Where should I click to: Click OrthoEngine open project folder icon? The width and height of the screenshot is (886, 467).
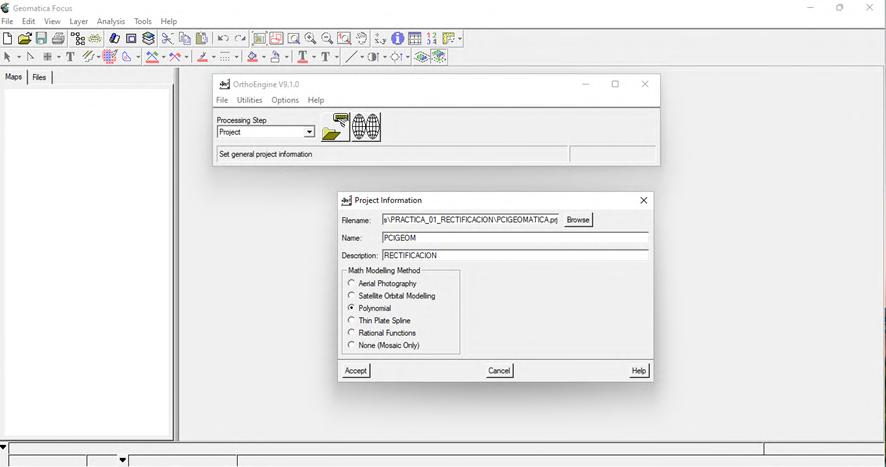(335, 127)
